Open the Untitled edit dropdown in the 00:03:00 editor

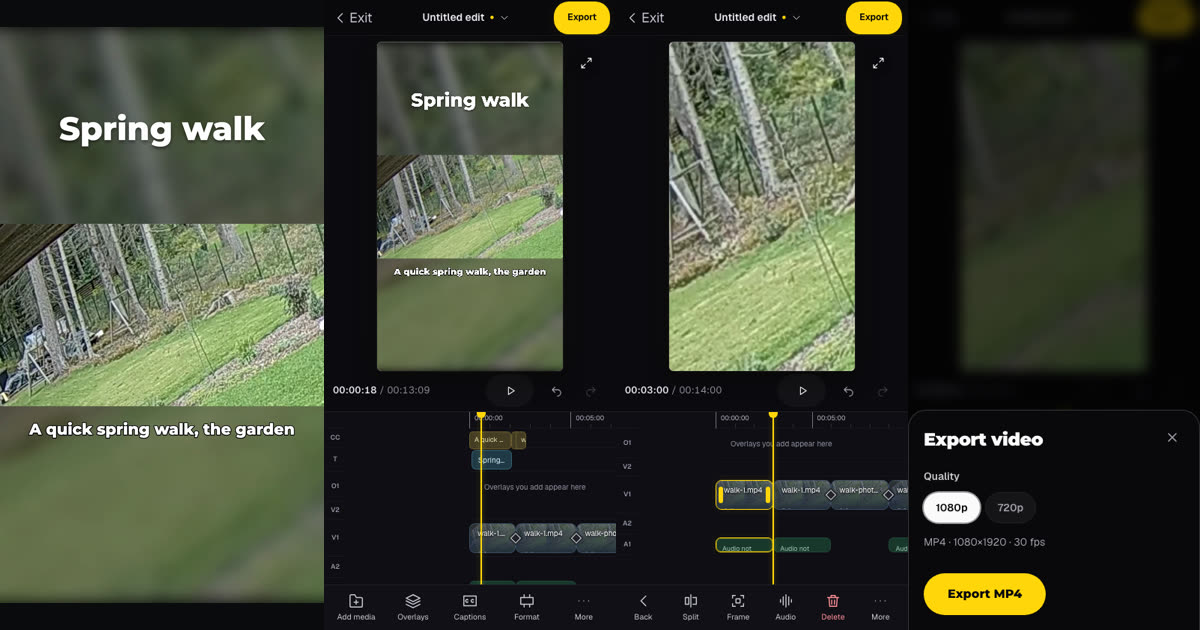pyautogui.click(x=757, y=18)
